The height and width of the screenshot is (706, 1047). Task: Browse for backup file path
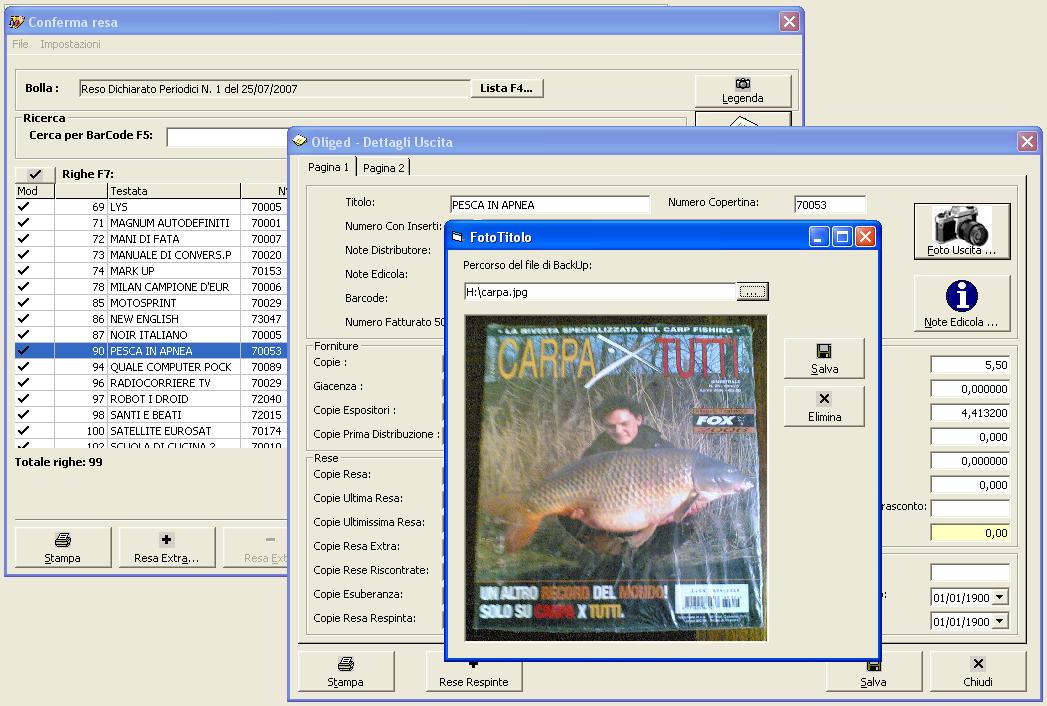753,292
